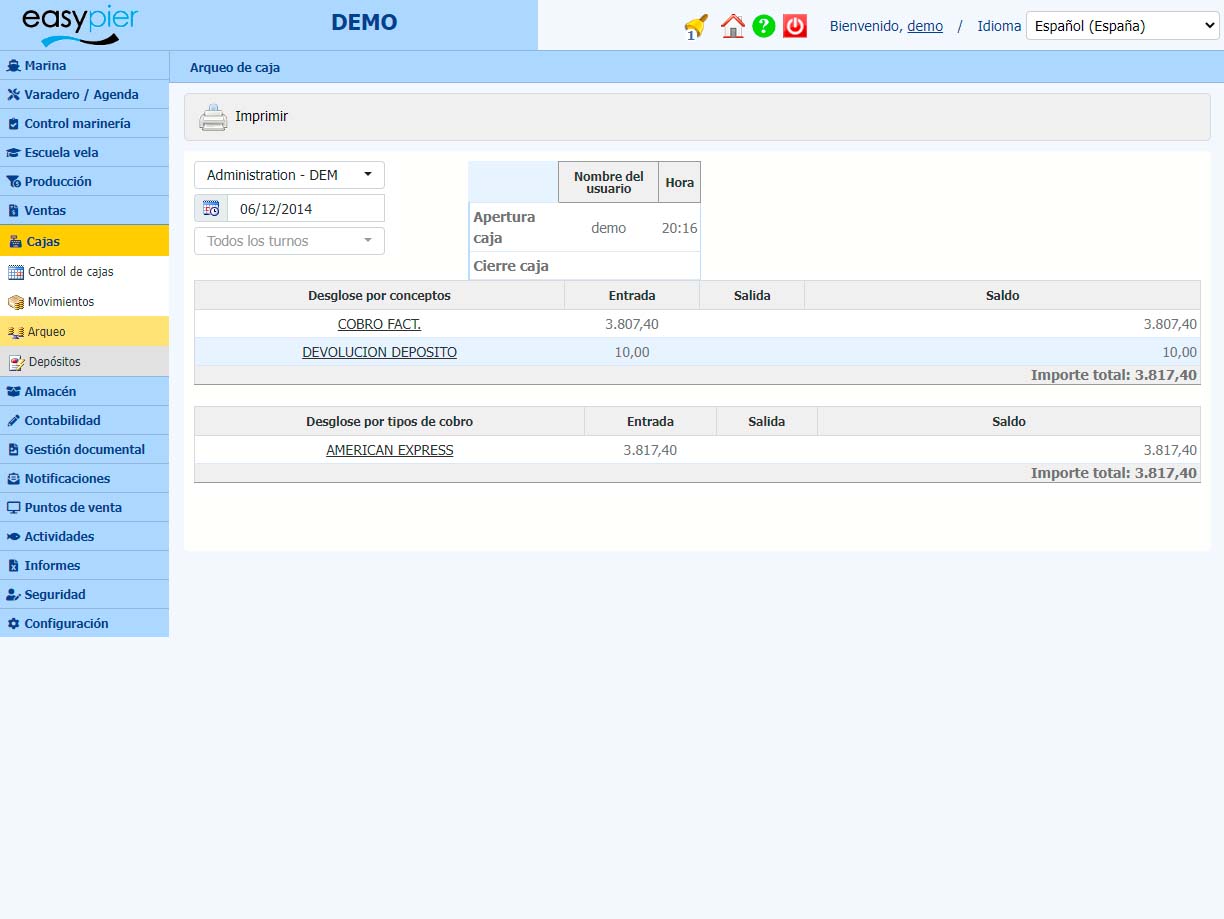The width and height of the screenshot is (1224, 919).
Task: Collapse the Cajas menu
Action: click(x=84, y=241)
